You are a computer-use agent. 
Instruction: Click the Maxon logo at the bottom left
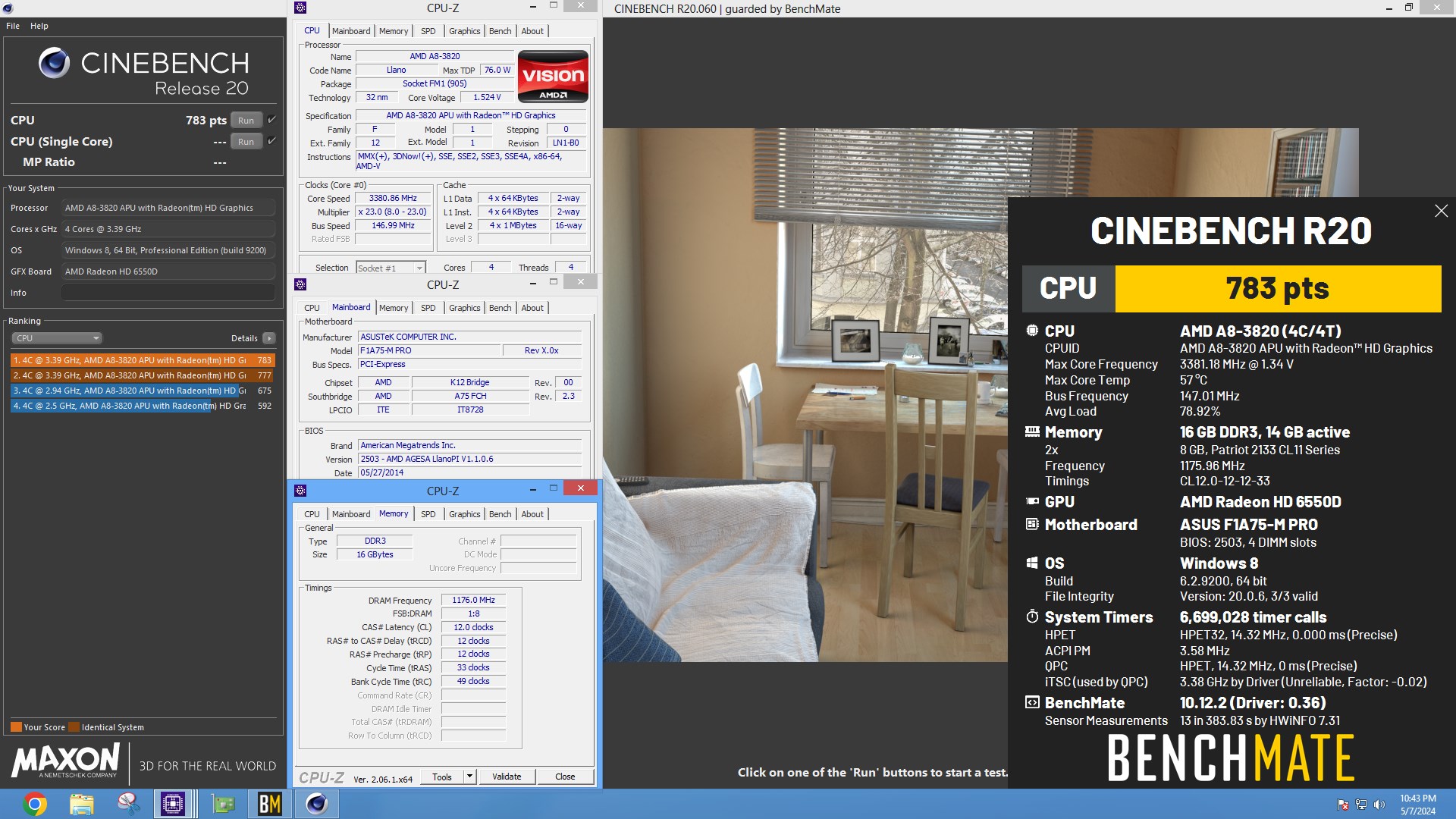point(65,761)
